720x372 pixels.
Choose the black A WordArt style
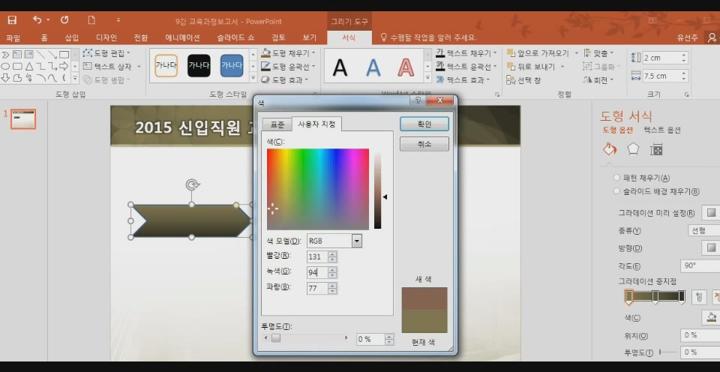click(x=340, y=68)
